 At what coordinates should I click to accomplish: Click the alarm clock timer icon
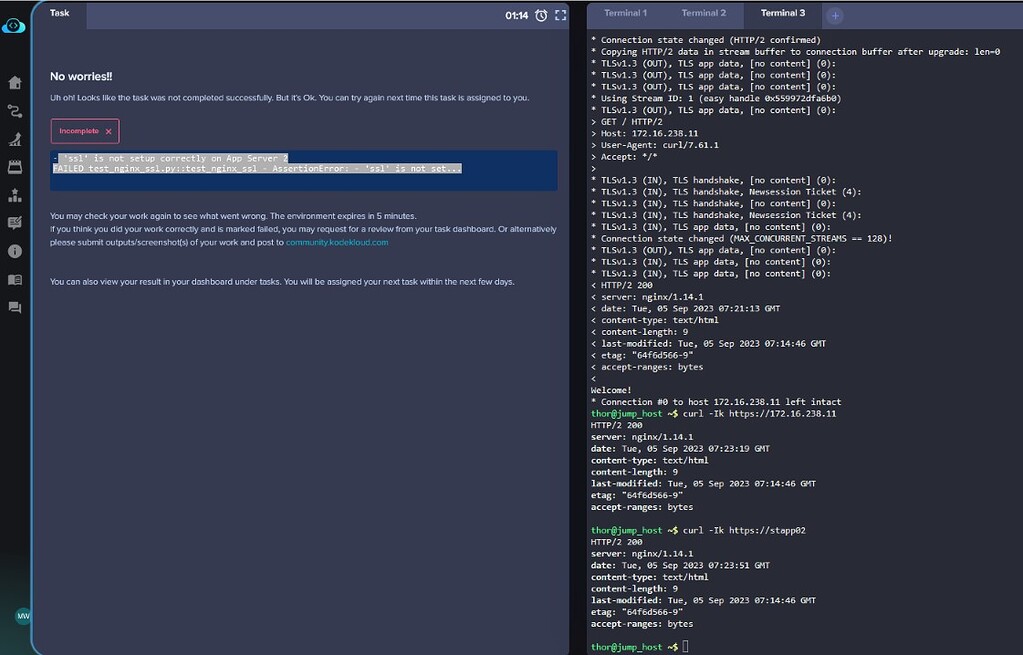pyautogui.click(x=541, y=15)
